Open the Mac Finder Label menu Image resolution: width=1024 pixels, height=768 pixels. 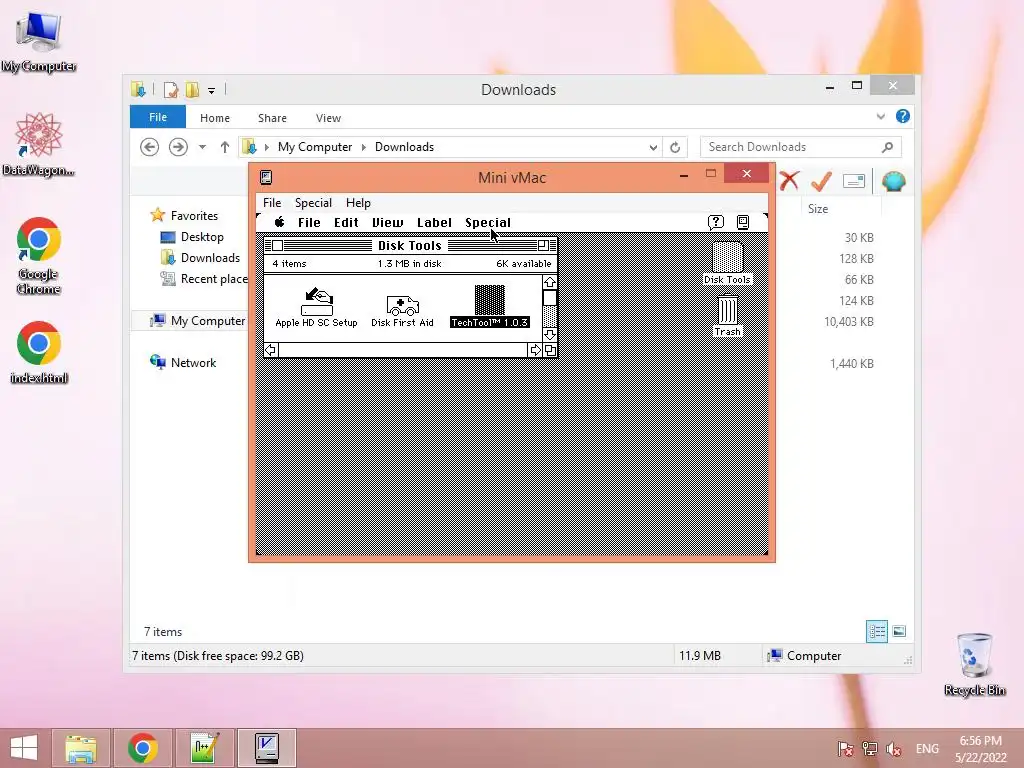coord(434,222)
